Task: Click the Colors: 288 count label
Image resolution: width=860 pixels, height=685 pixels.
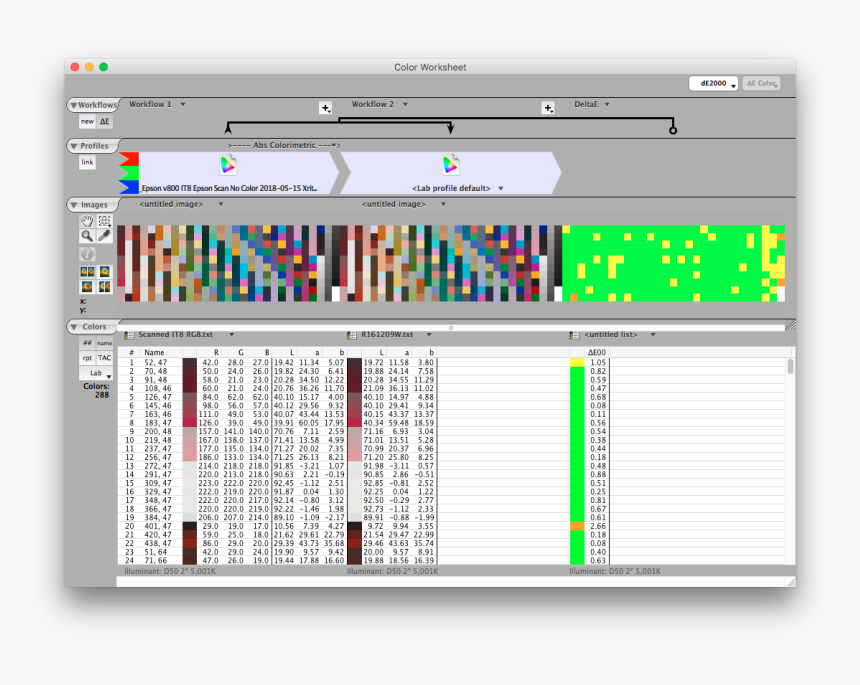Action: point(97,390)
